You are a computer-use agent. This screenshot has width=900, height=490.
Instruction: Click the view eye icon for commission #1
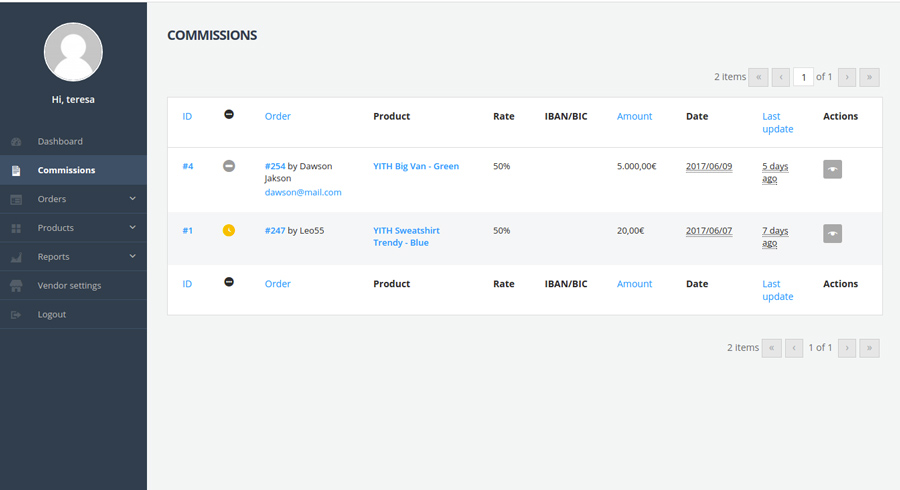(832, 233)
